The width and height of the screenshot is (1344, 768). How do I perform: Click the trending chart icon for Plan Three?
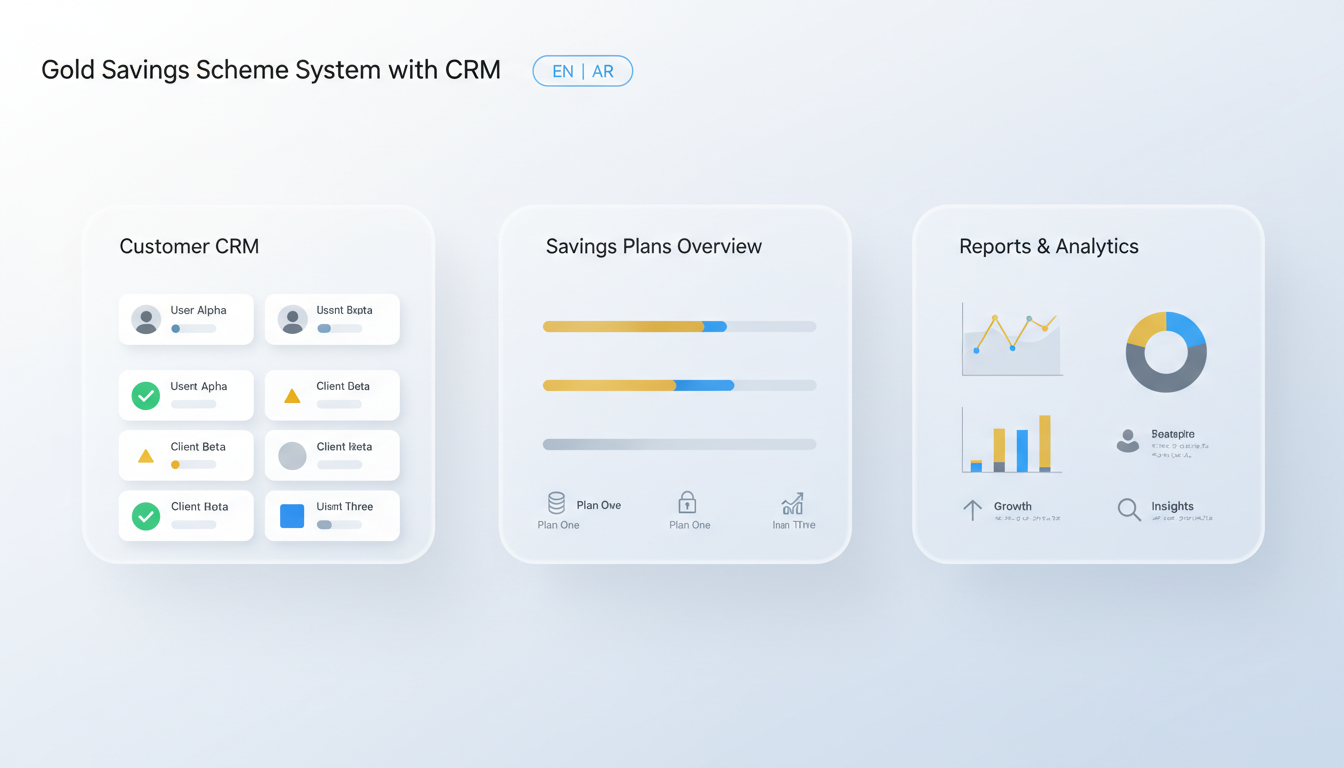(x=791, y=505)
